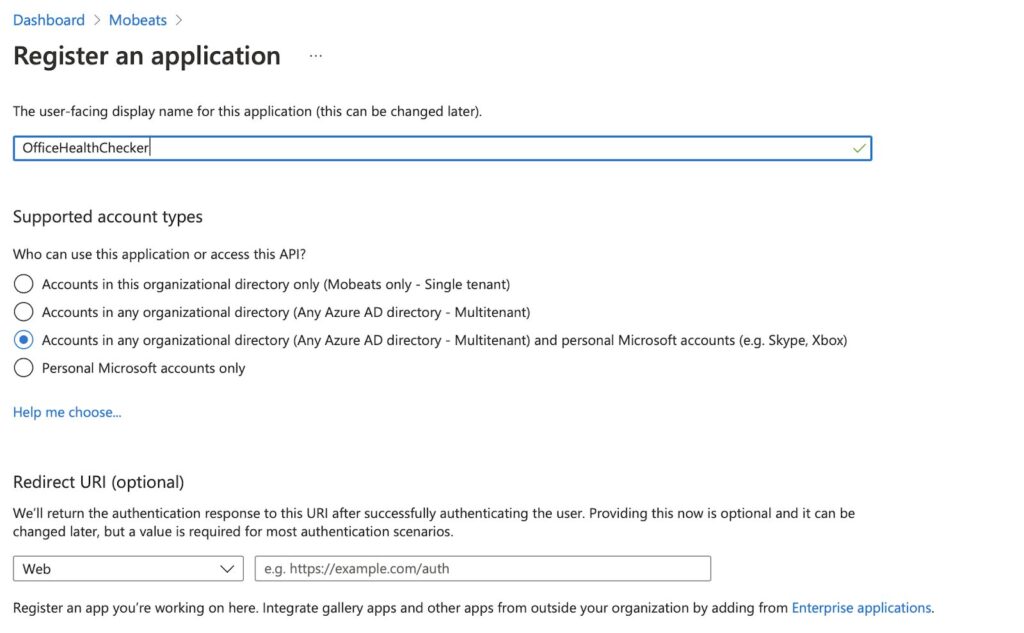Click the Supported account types heading
This screenshot has height=633, width=1024.
pos(108,217)
